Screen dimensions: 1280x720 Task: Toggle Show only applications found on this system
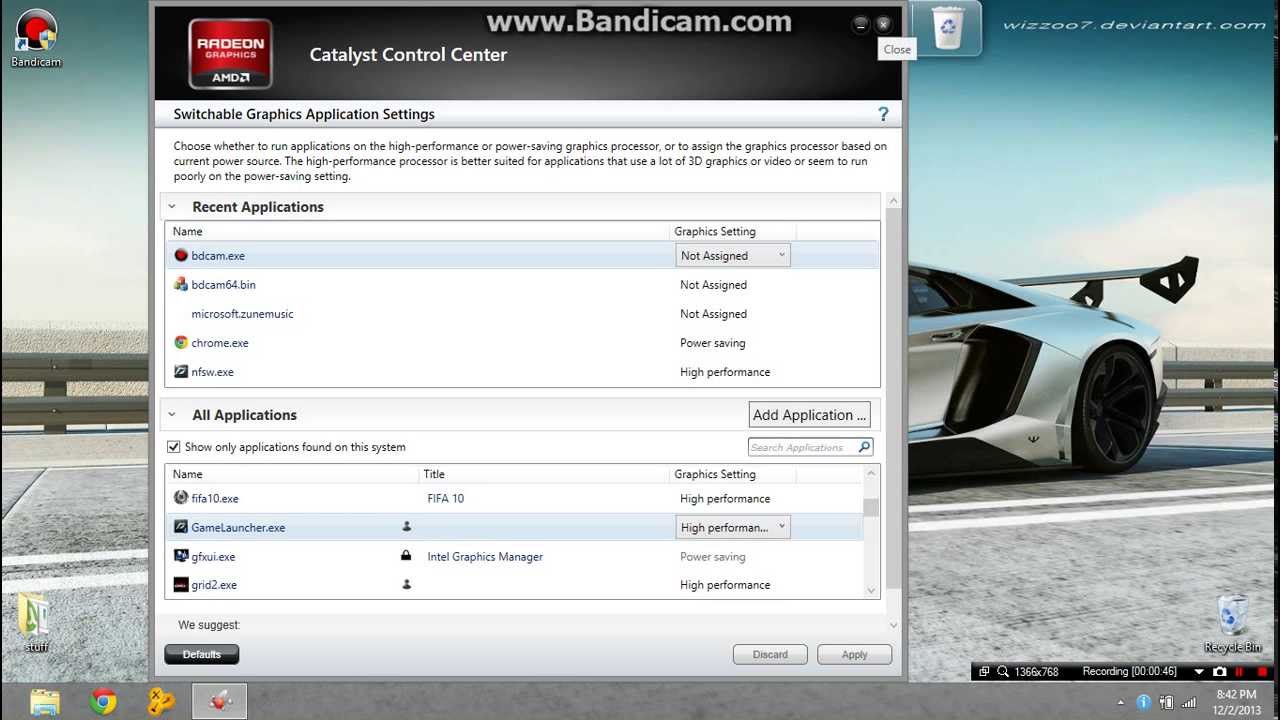174,447
